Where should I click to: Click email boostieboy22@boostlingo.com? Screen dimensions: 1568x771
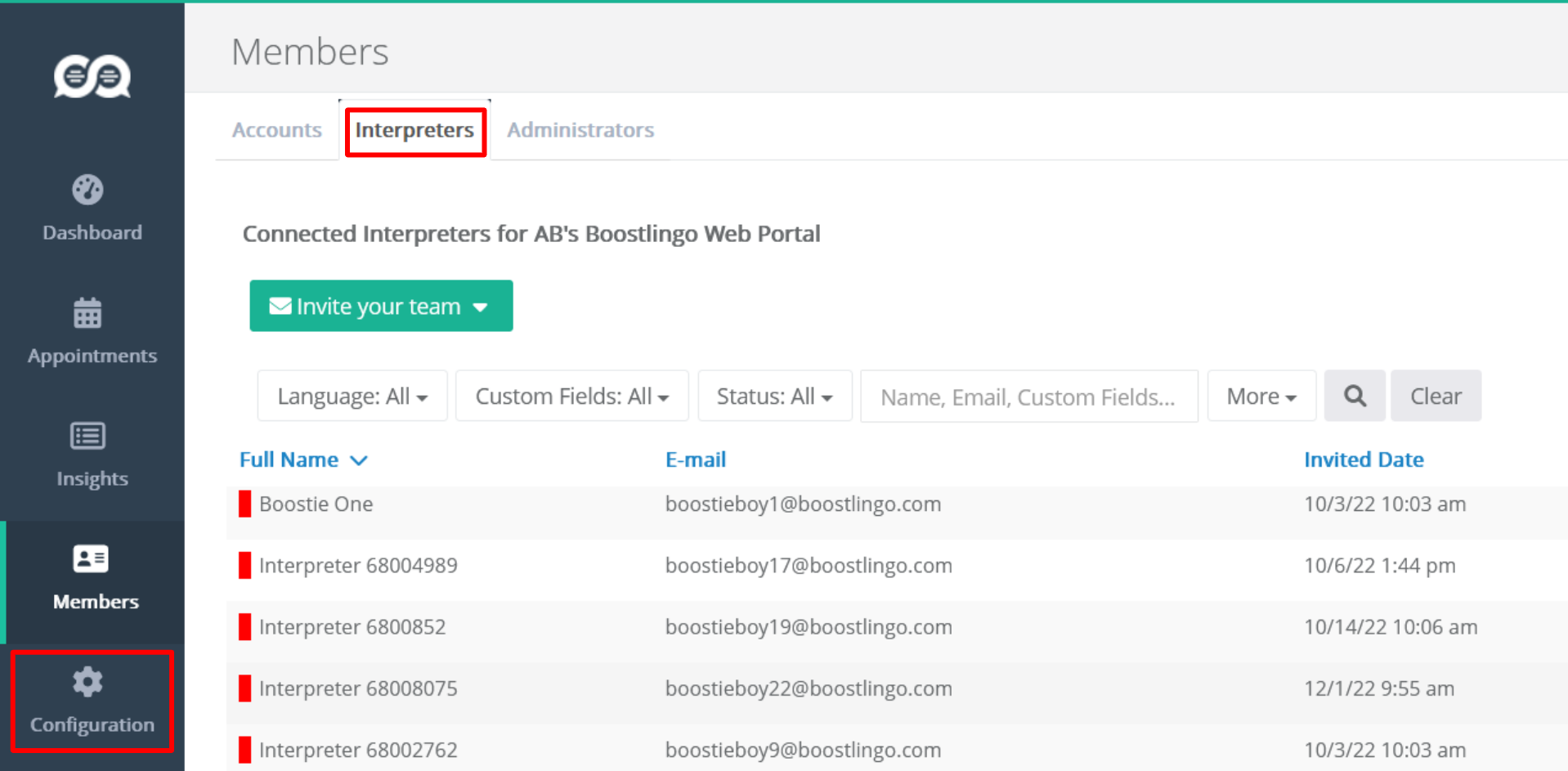pyautogui.click(x=809, y=688)
